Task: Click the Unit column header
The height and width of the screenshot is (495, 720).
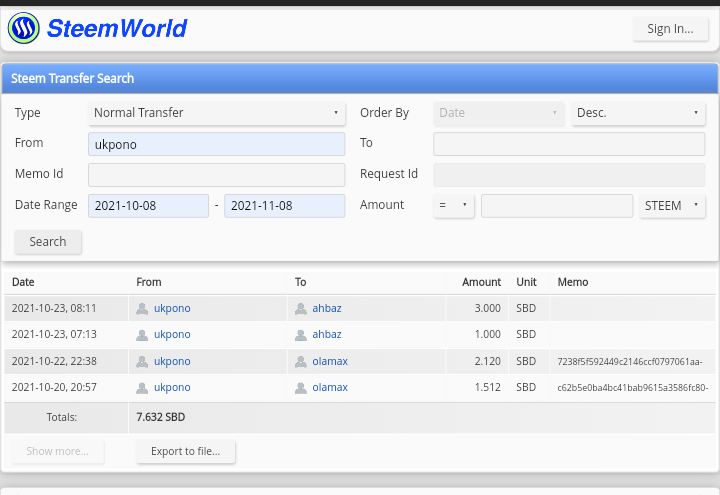Action: click(x=526, y=282)
